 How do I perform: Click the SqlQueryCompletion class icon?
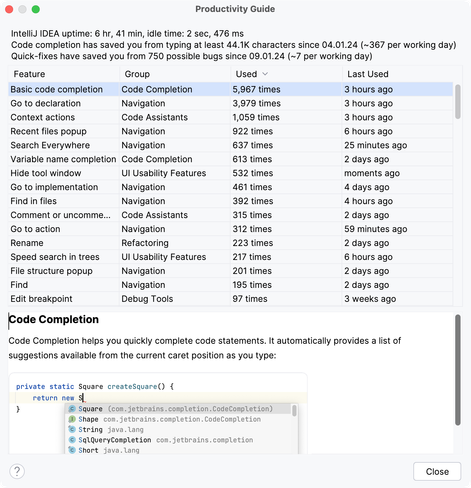coord(72,440)
